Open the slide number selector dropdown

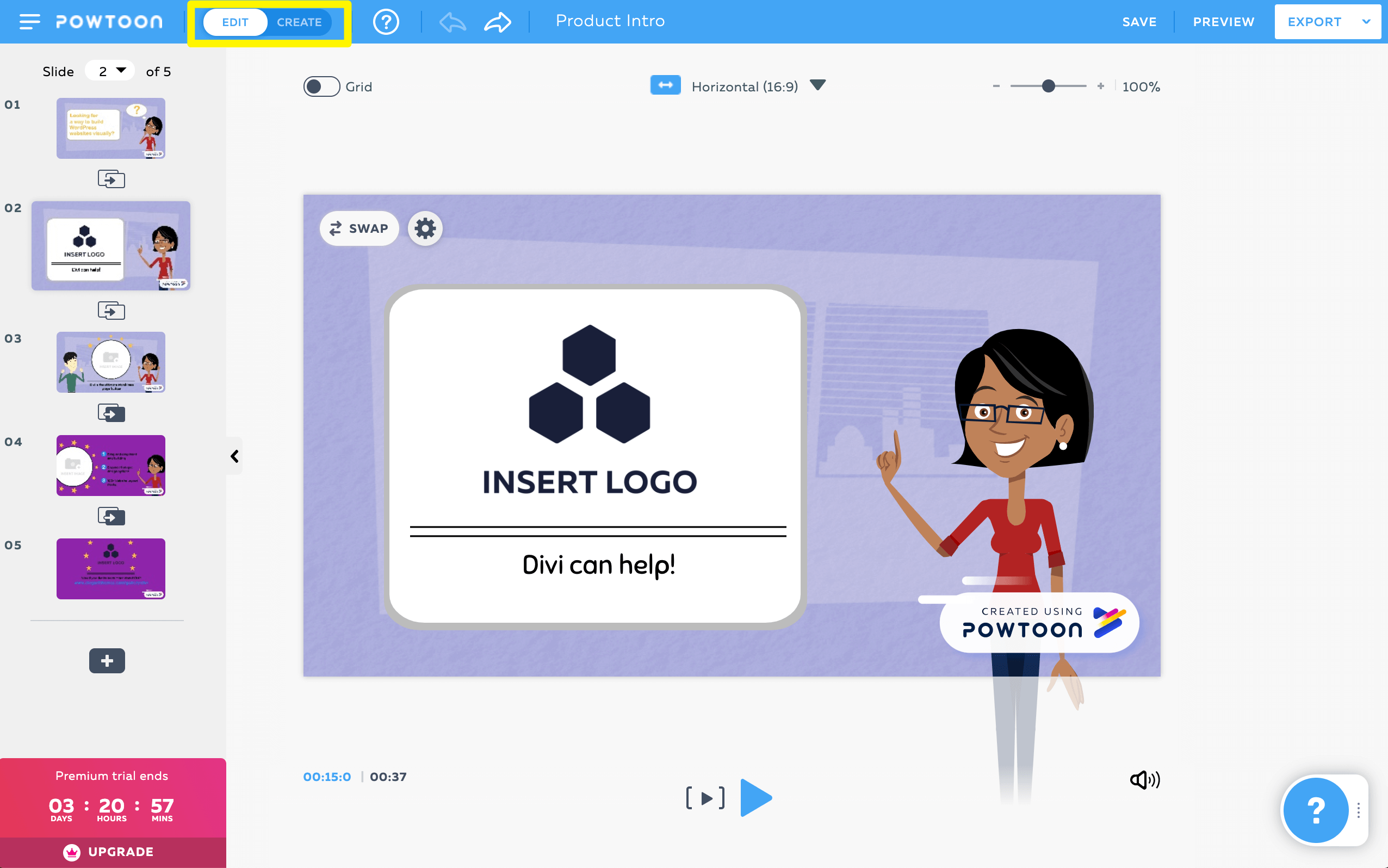110,70
